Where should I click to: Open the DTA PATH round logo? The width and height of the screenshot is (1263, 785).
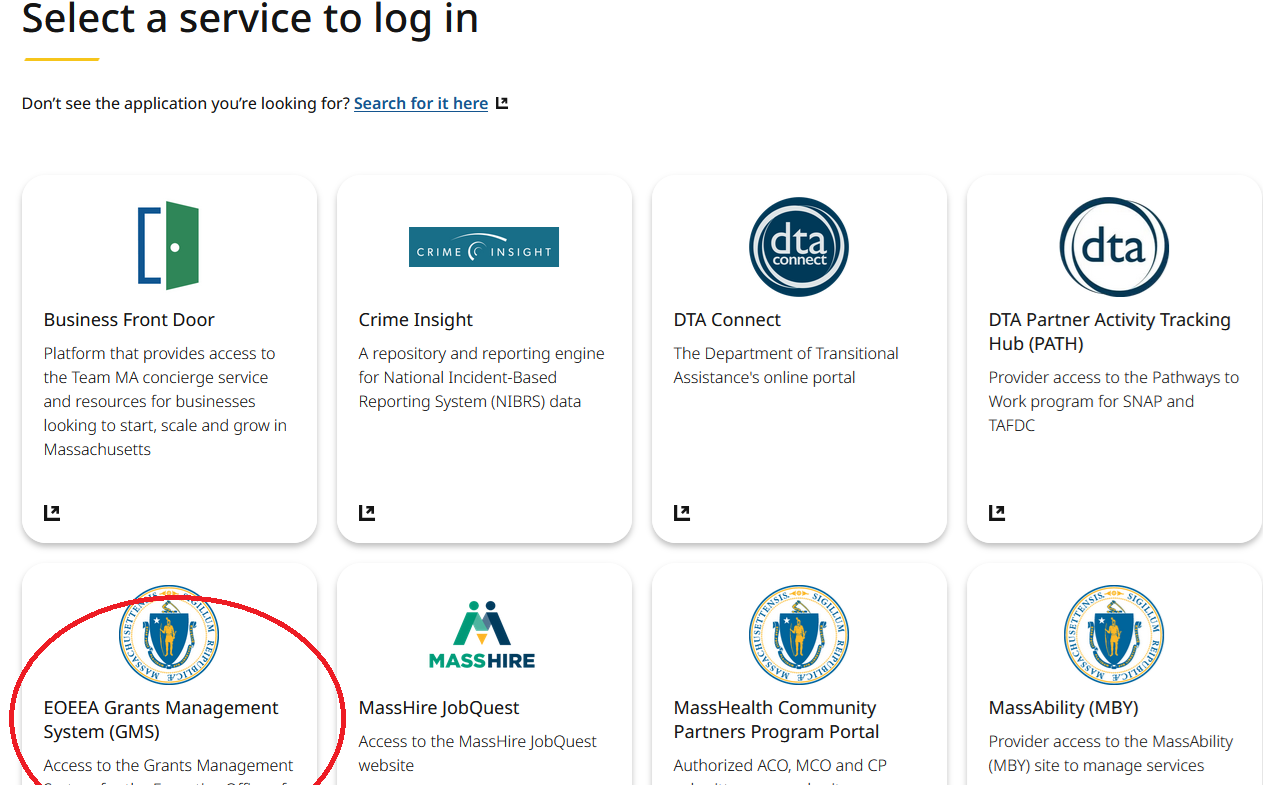[x=1114, y=247]
